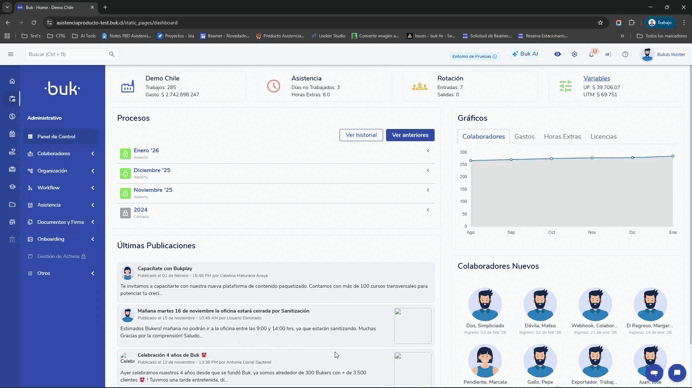Focus the Buscar search field
This screenshot has width=692, height=388.
[67, 54]
